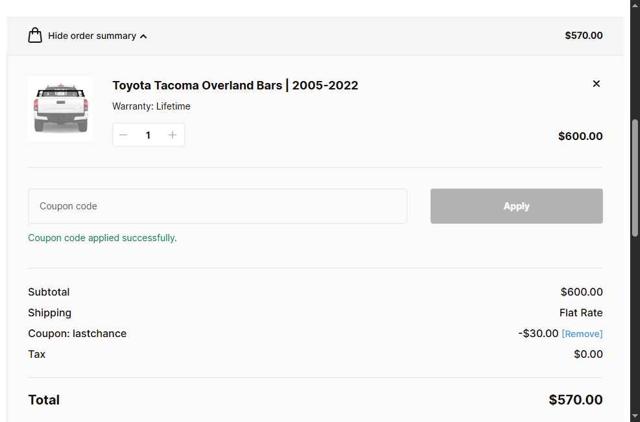Remove the lastchance coupon

(582, 334)
